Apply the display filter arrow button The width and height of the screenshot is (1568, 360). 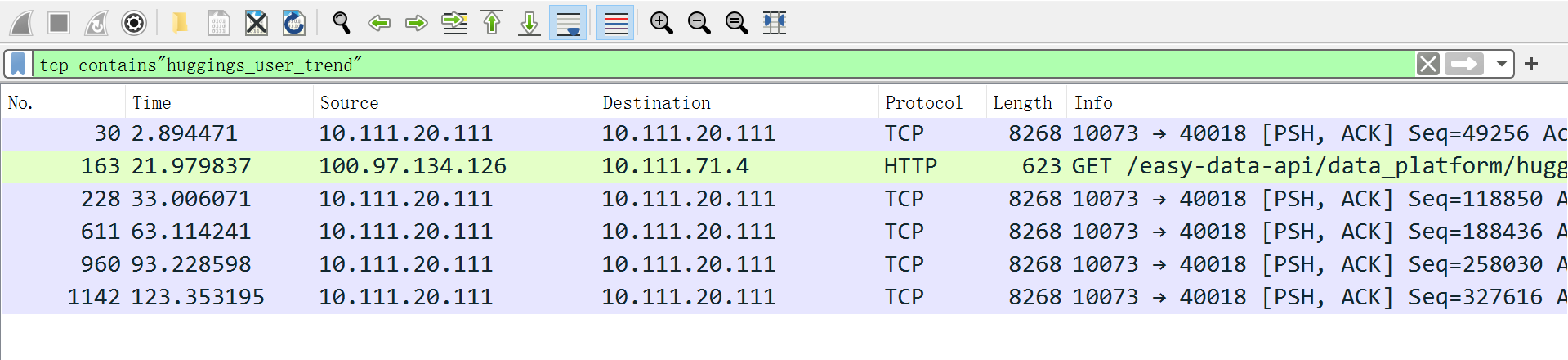(1464, 64)
